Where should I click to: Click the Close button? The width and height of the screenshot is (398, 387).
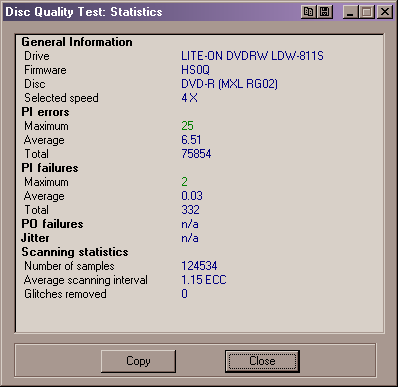[x=262, y=361]
